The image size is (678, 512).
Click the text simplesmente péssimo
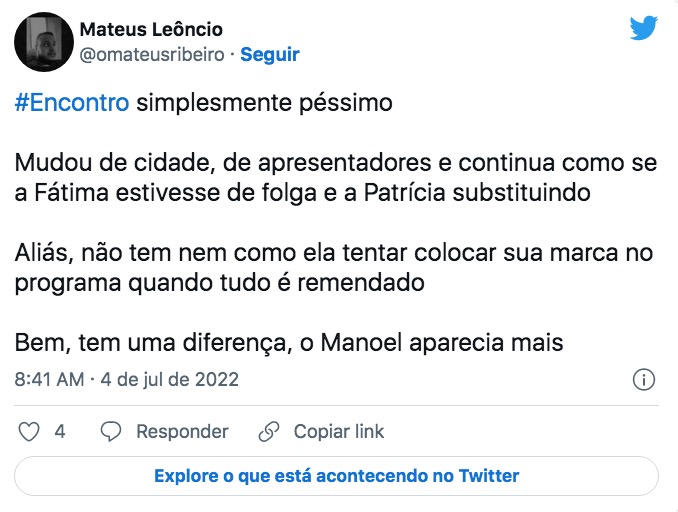pos(265,104)
